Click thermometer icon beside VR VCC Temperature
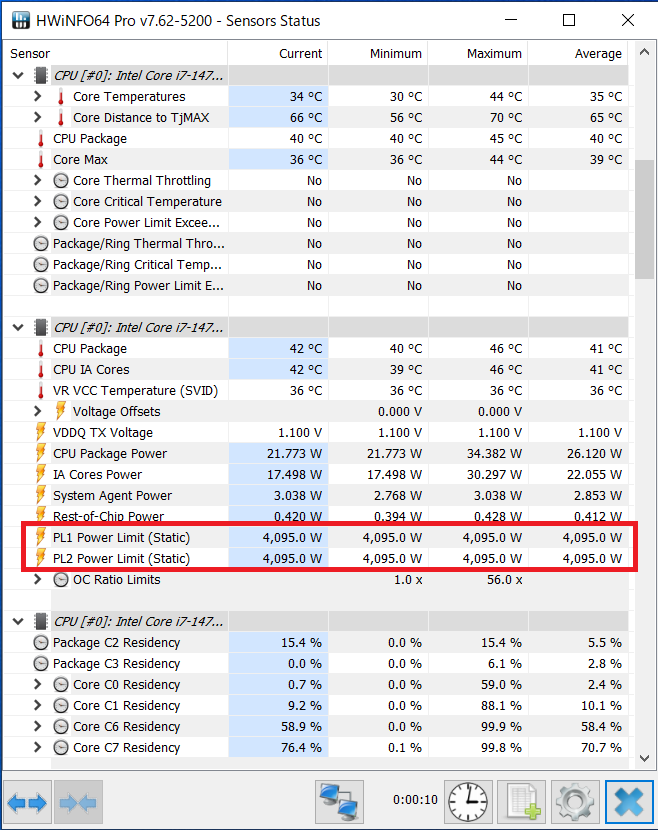The image size is (658, 830). pos(41,391)
